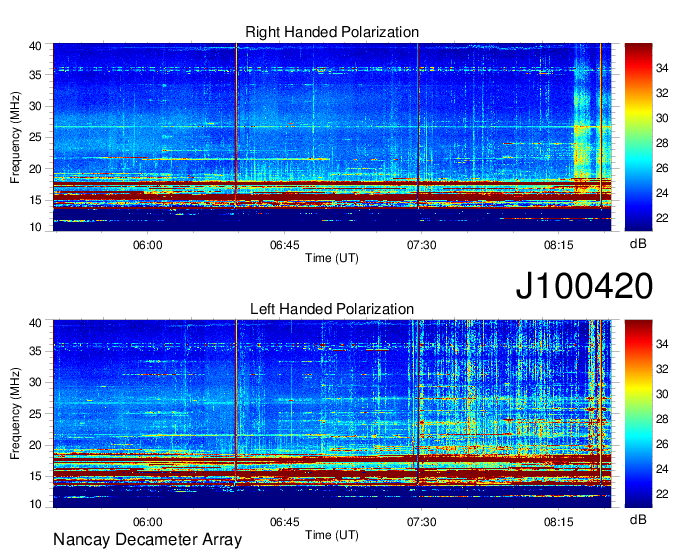This screenshot has height=552, width=680.
Task: Click the 10 MHz tick of Left Handed plot
Action: point(35,504)
